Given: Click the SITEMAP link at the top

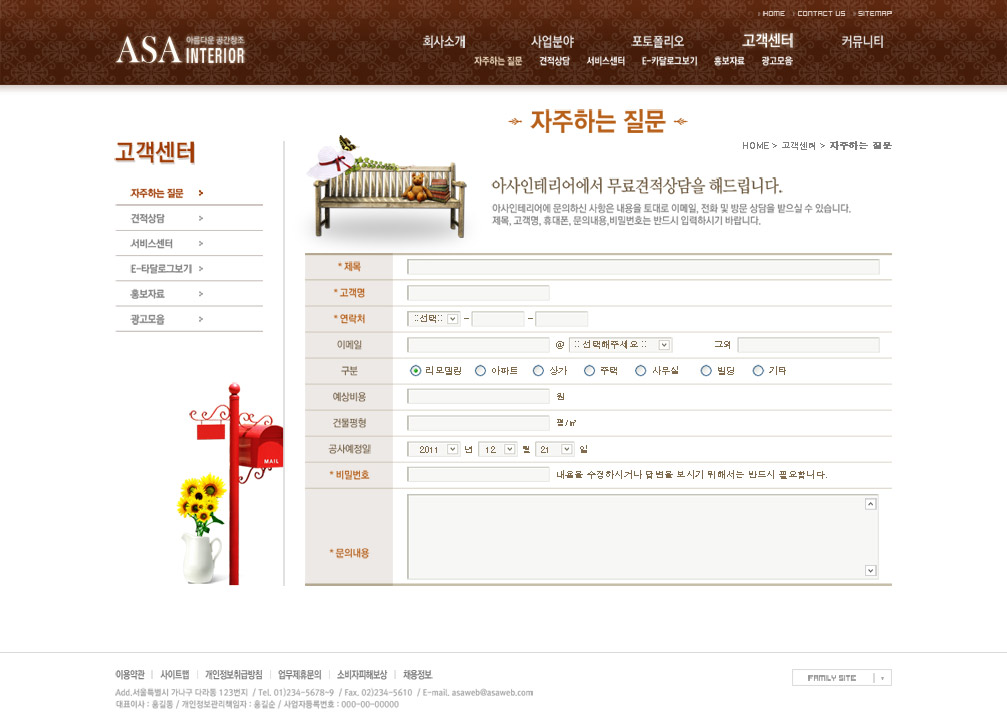Looking at the screenshot, I should 874,13.
